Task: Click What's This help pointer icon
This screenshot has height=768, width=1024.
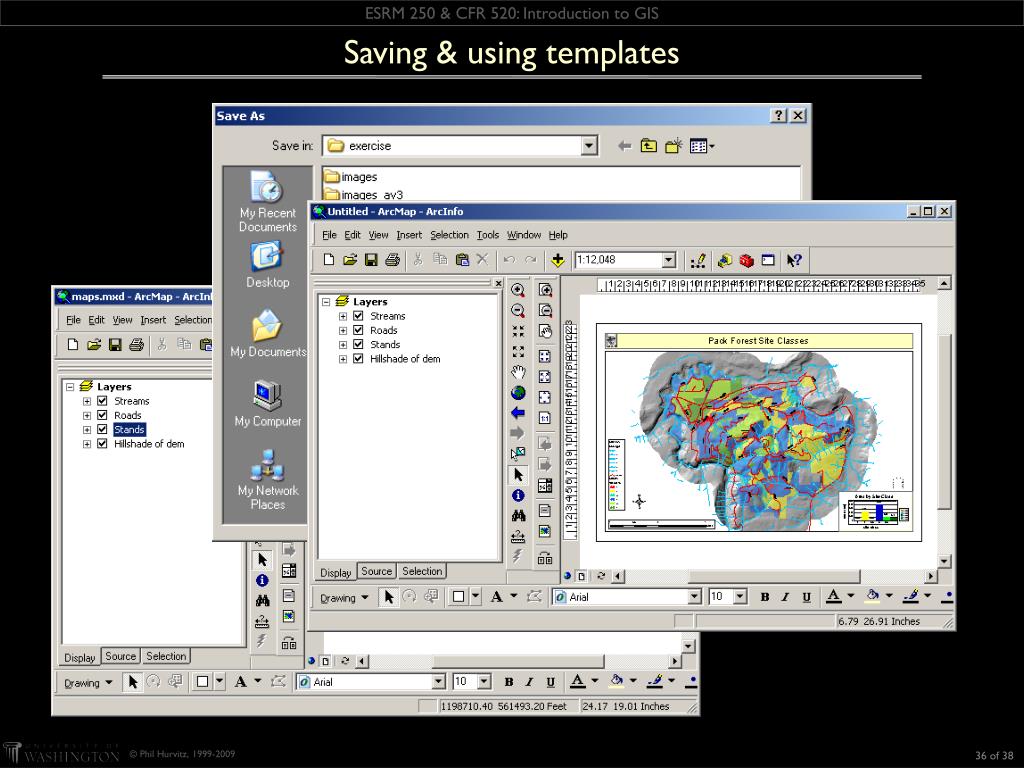Action: (x=793, y=261)
